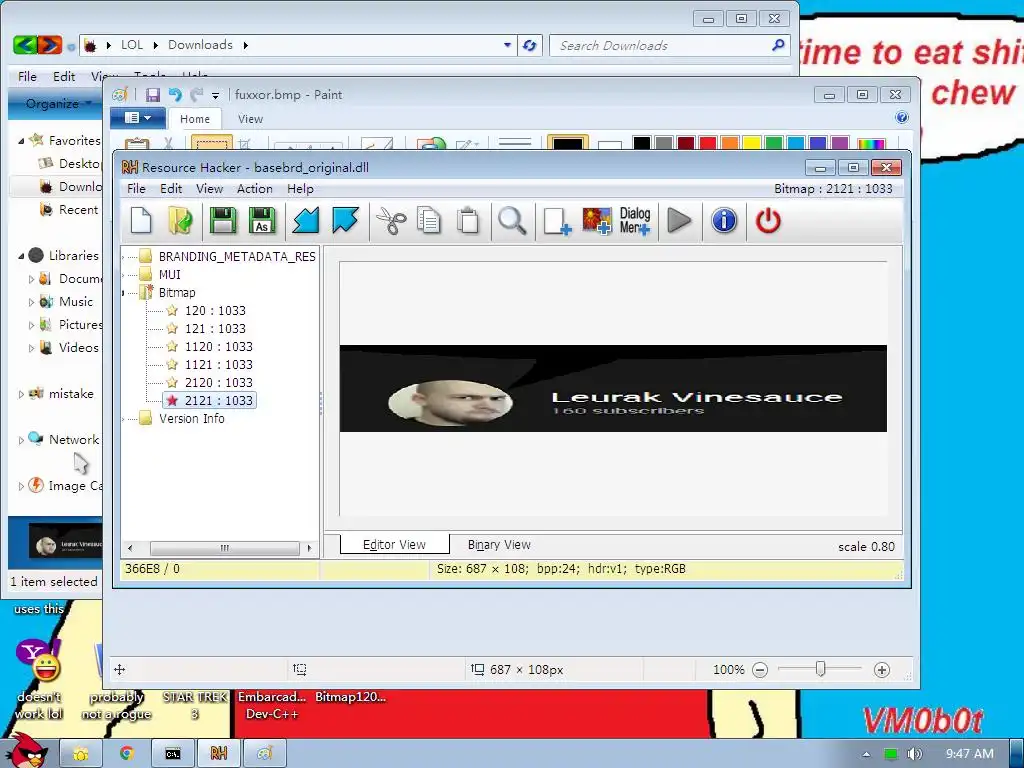Click Paint quick access Save icon
The width and height of the screenshot is (1024, 768).
[x=153, y=95]
